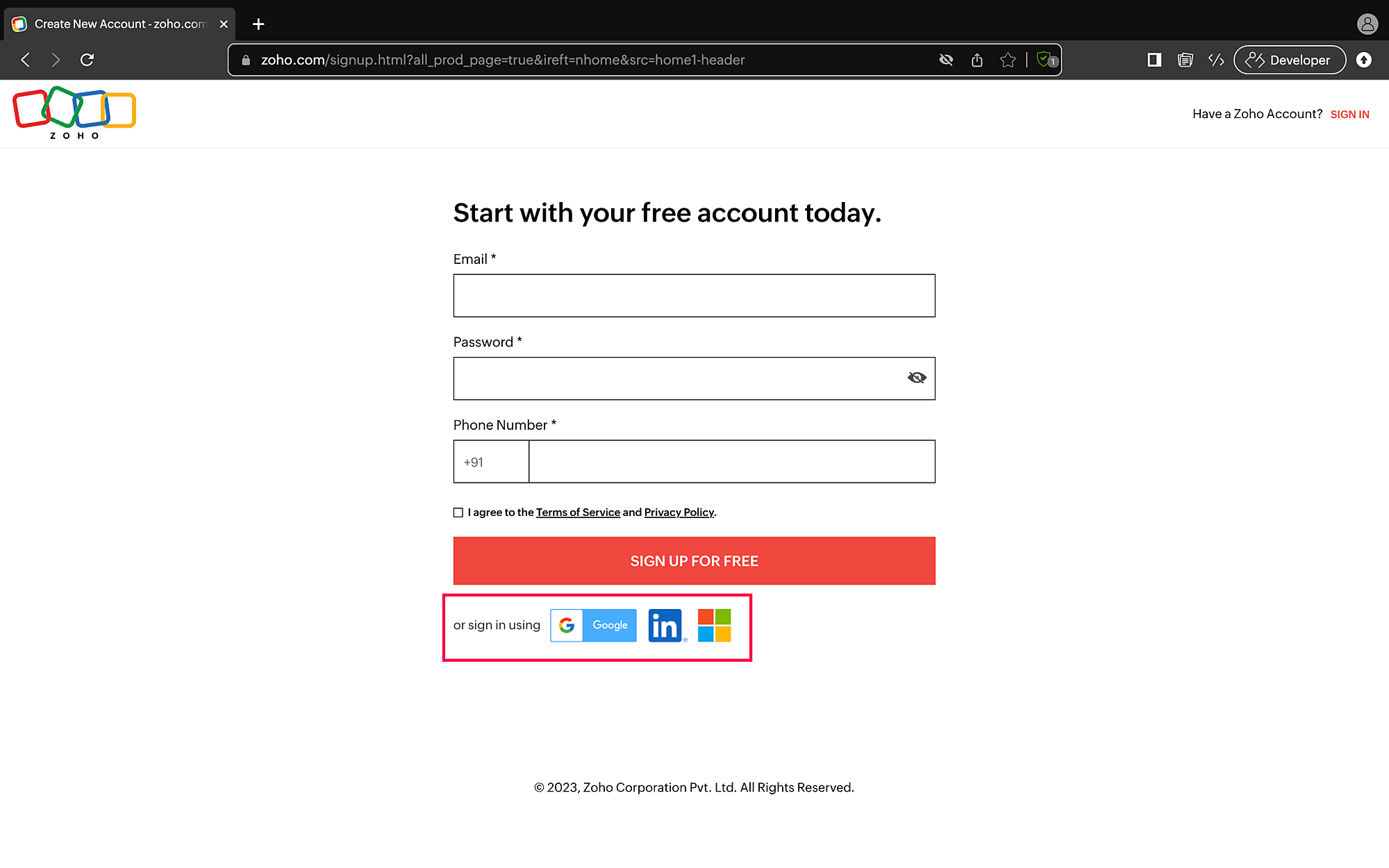
Task: Sign in with the LinkedIn icon
Action: [x=665, y=625]
